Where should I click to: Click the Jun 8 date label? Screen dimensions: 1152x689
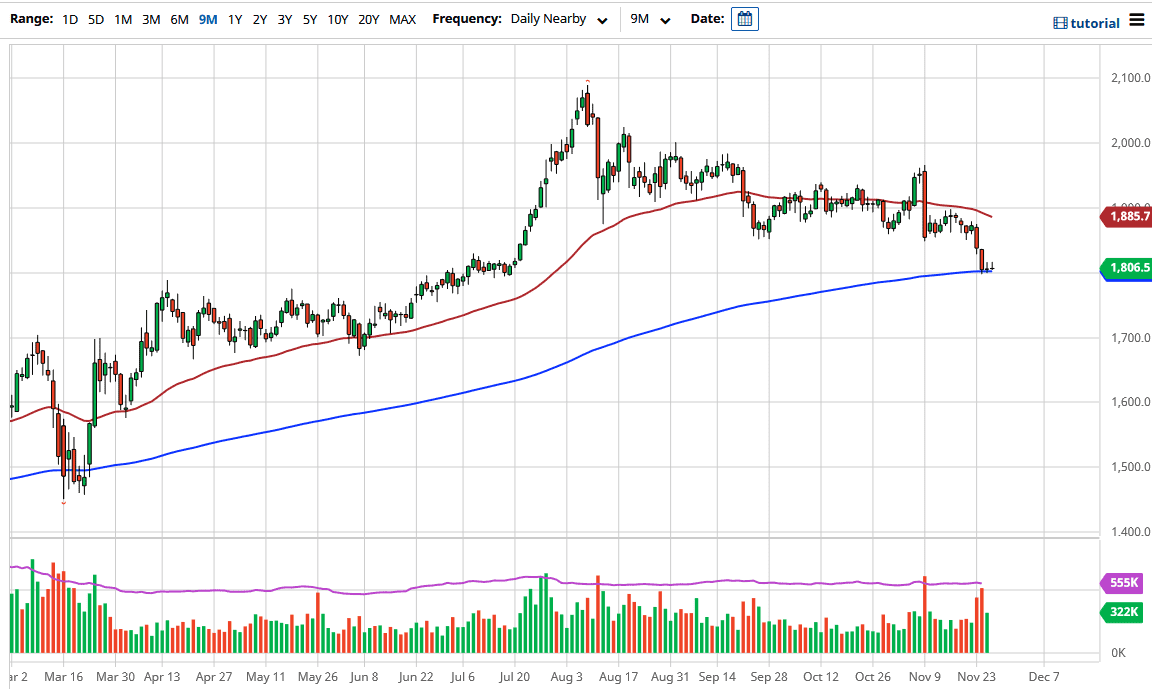click(x=364, y=677)
